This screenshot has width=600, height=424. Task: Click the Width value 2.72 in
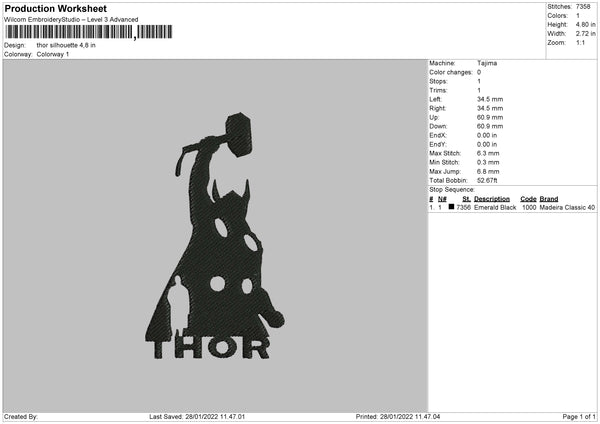pos(585,34)
